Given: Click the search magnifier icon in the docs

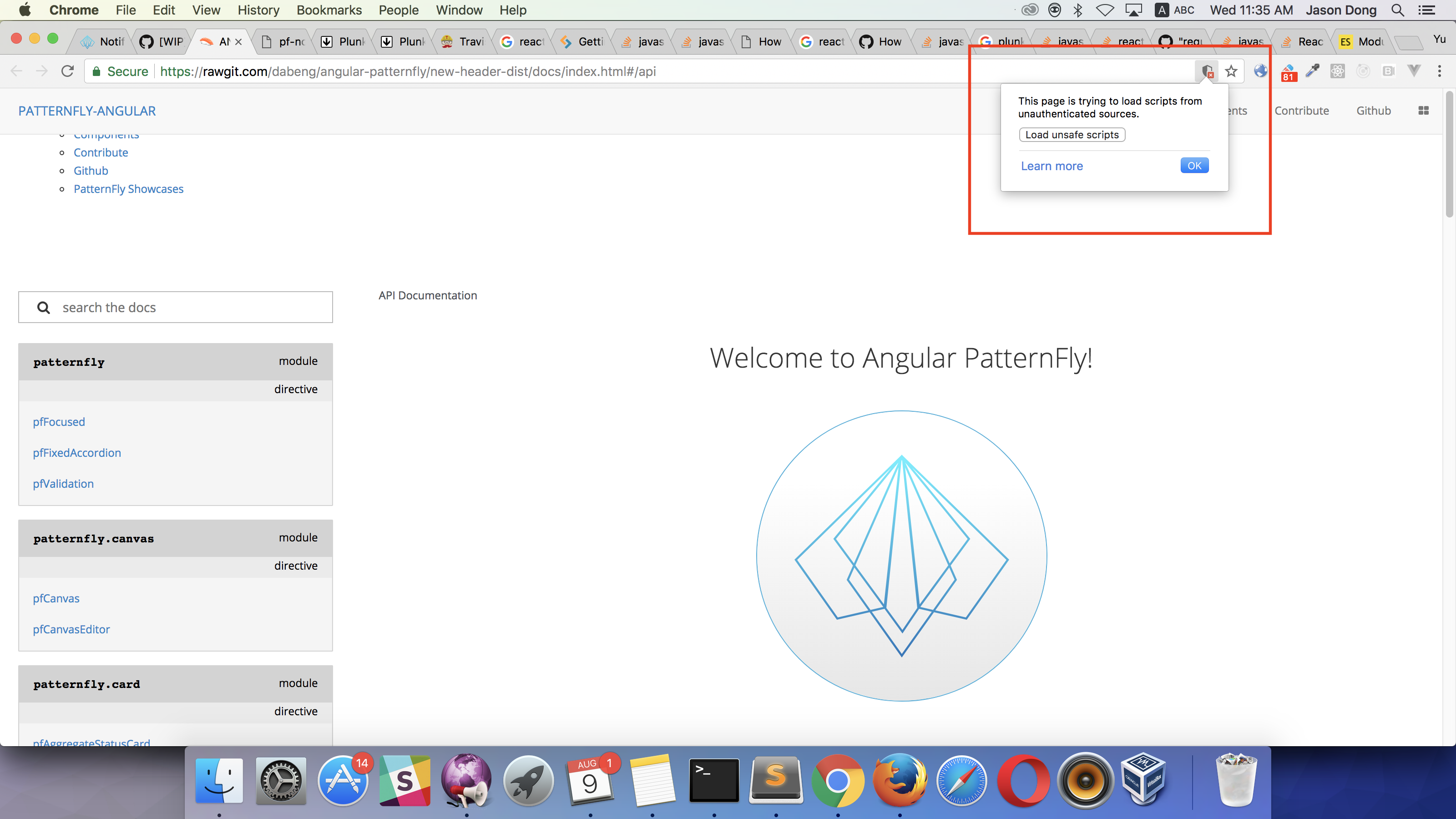Looking at the screenshot, I should 44,308.
